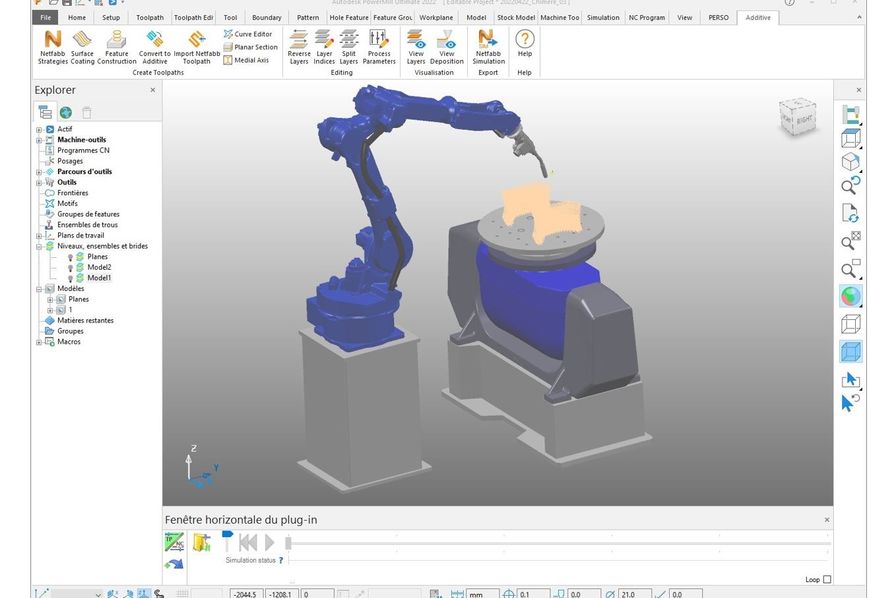The height and width of the screenshot is (598, 896).
Task: Open the Curve Editor
Action: tap(248, 34)
